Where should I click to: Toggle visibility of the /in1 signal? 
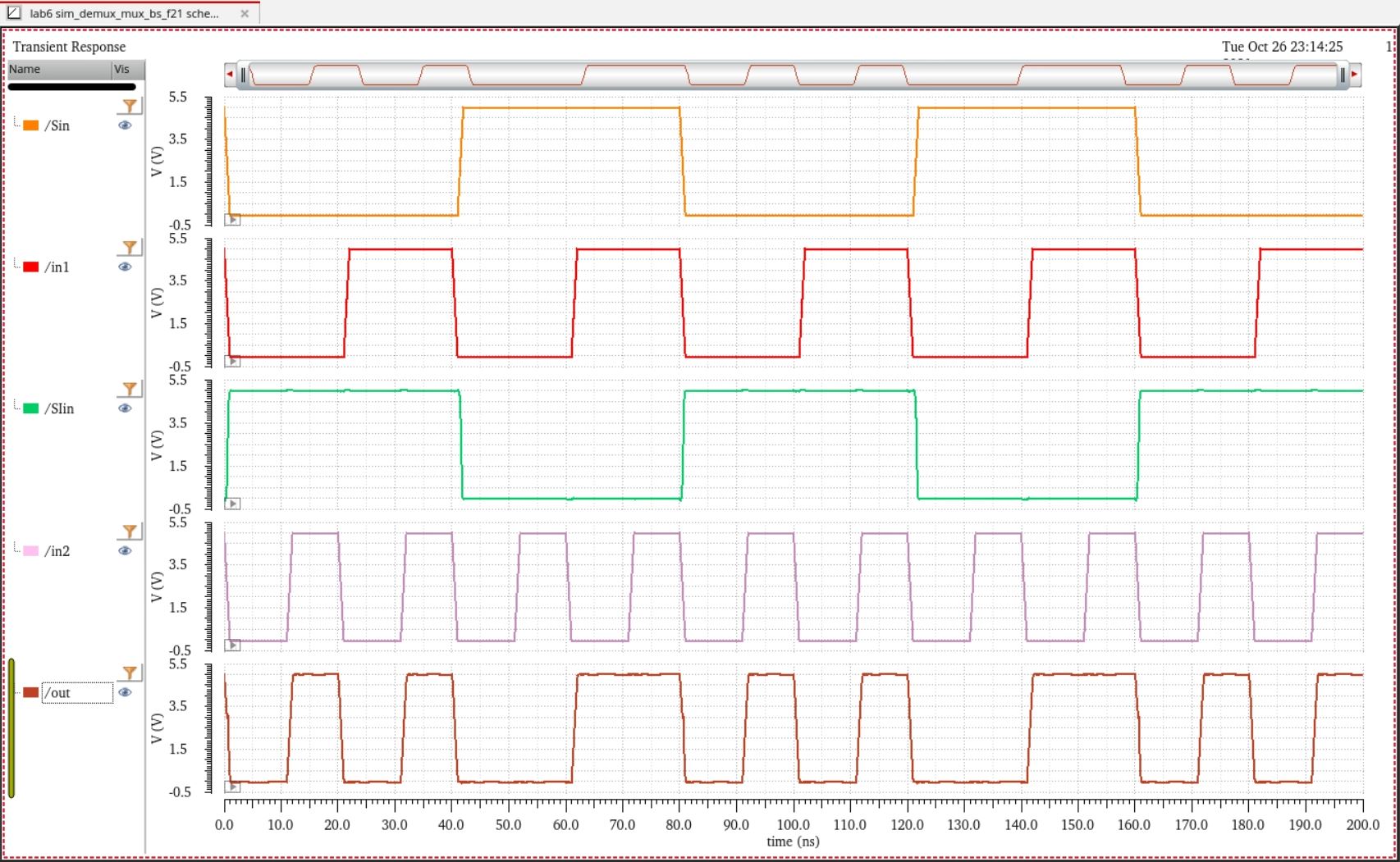point(125,267)
